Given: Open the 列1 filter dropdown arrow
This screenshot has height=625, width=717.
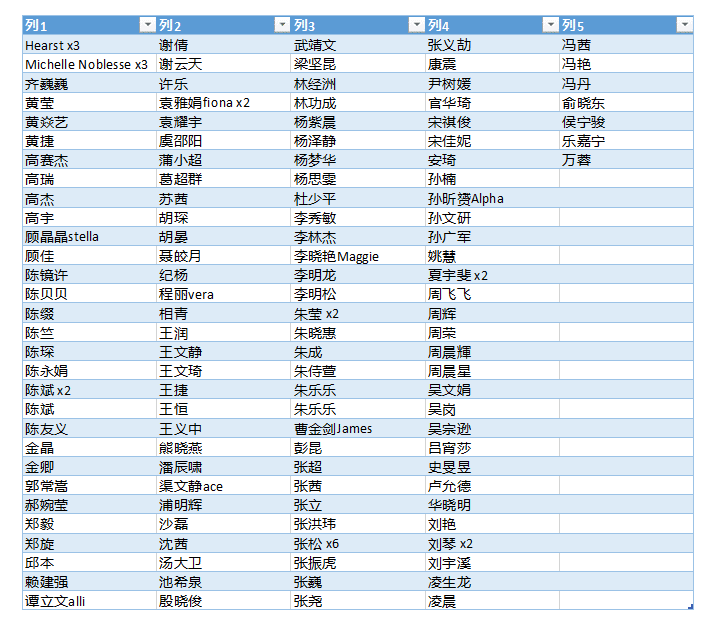Looking at the screenshot, I should (148, 25).
